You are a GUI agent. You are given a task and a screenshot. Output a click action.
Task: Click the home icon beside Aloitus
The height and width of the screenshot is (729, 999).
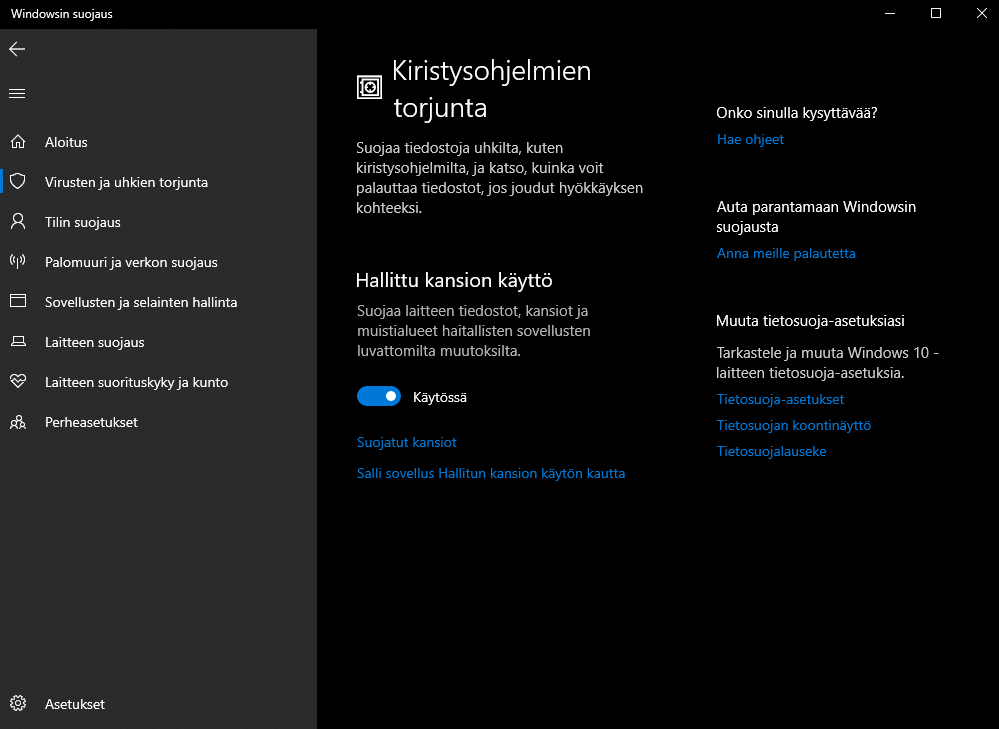pyautogui.click(x=18, y=141)
